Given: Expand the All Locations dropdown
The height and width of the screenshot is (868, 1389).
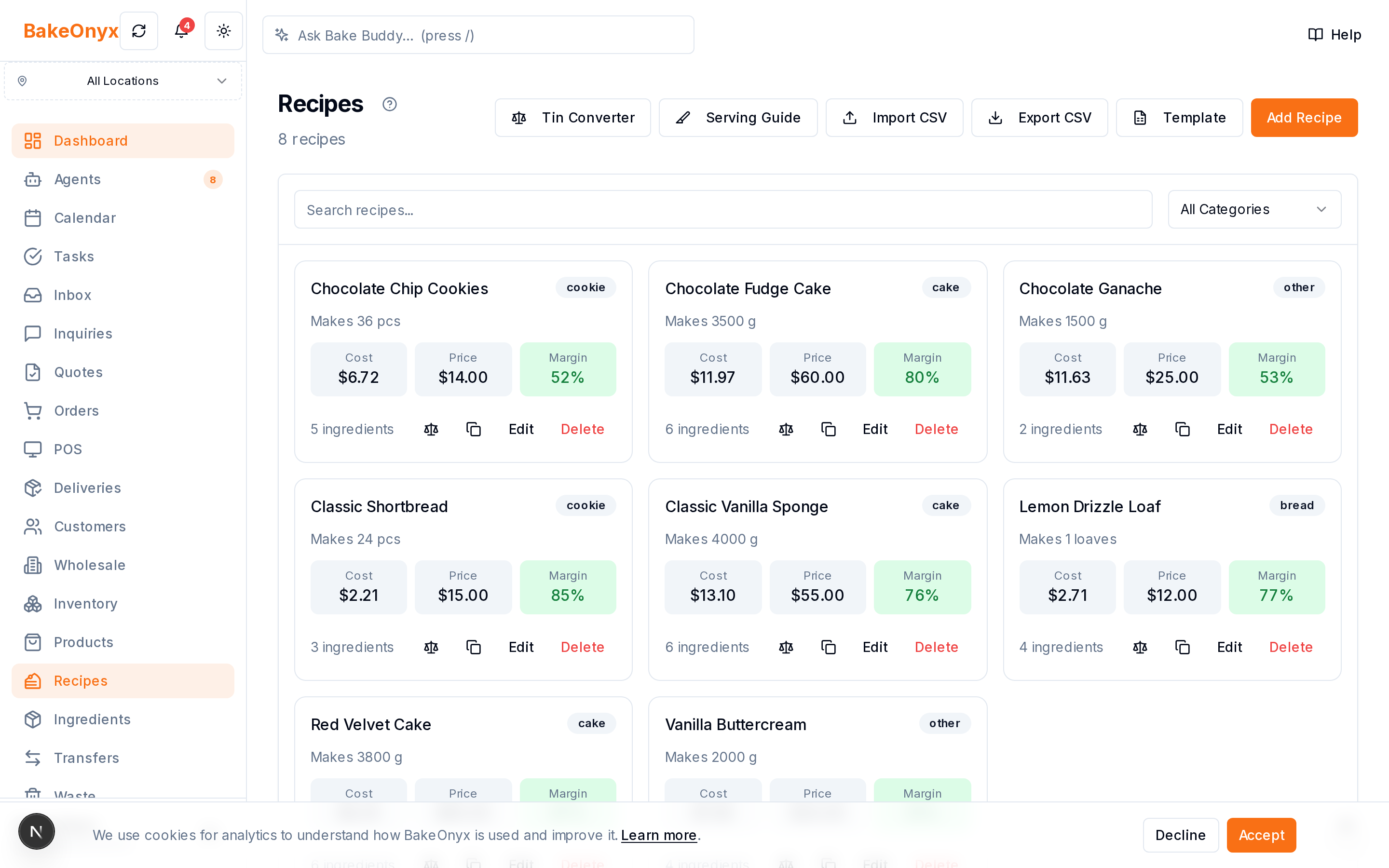Looking at the screenshot, I should click(x=123, y=81).
